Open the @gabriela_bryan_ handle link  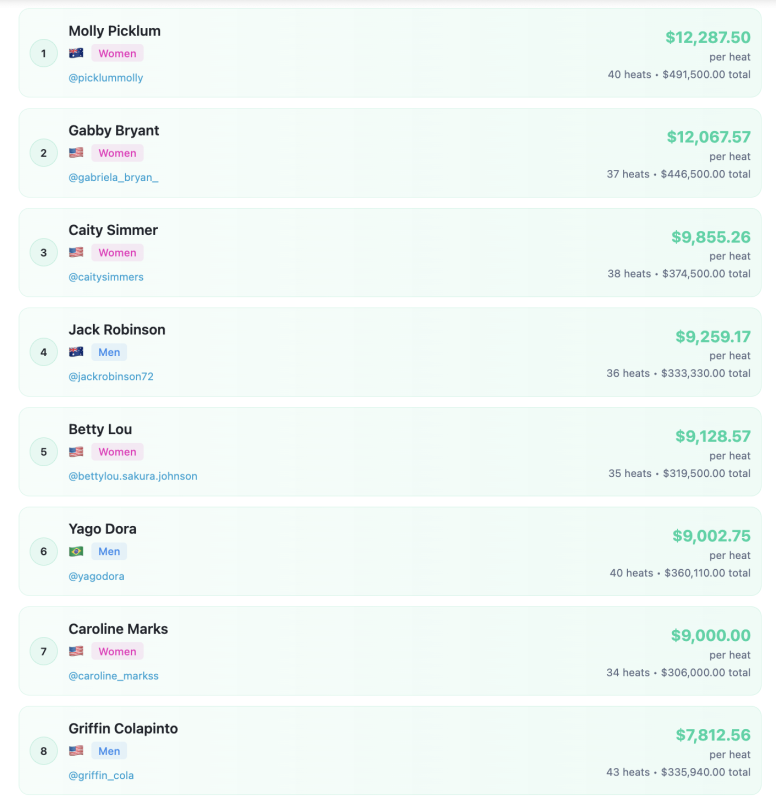click(x=113, y=177)
